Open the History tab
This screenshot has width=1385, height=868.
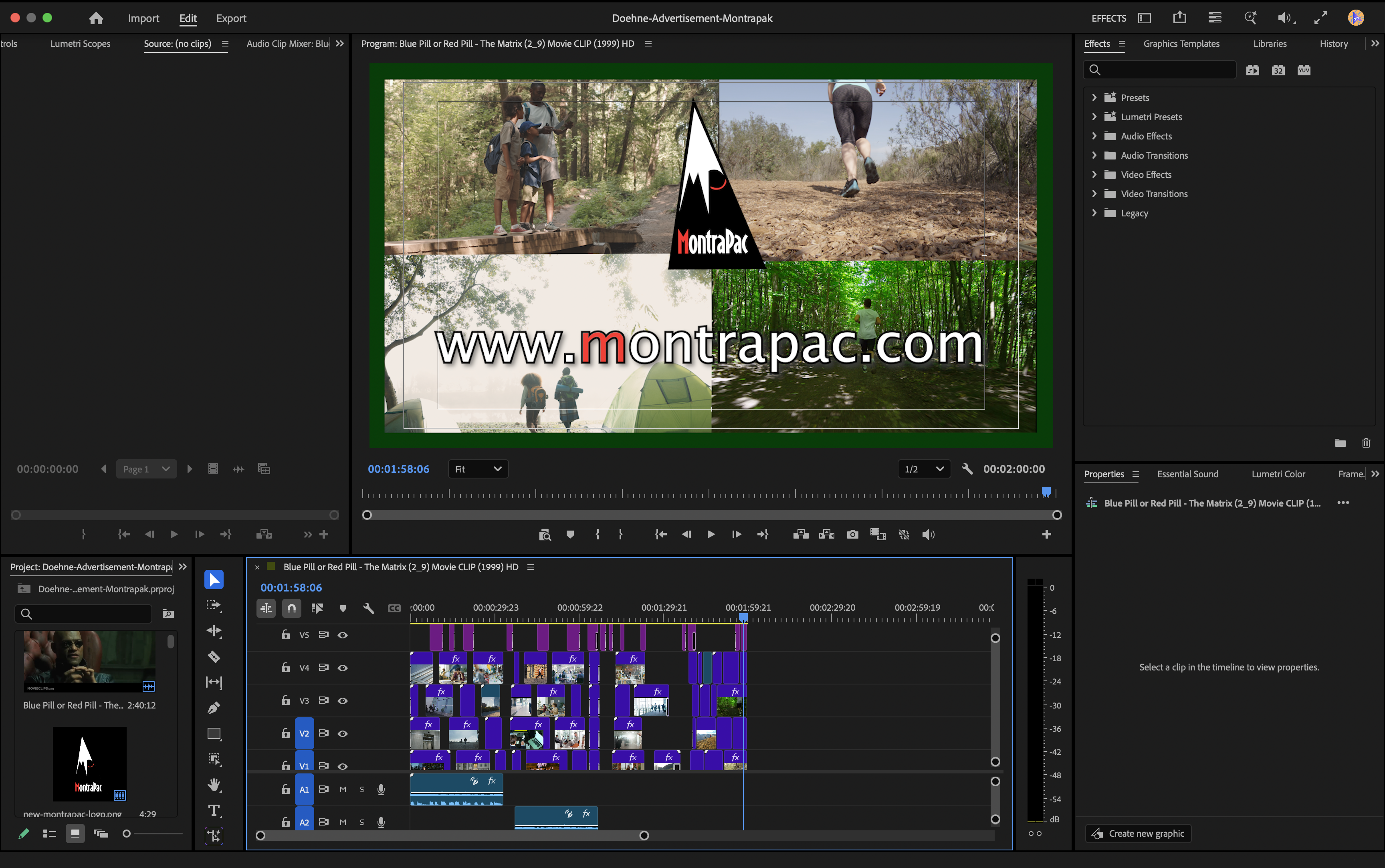(x=1333, y=44)
